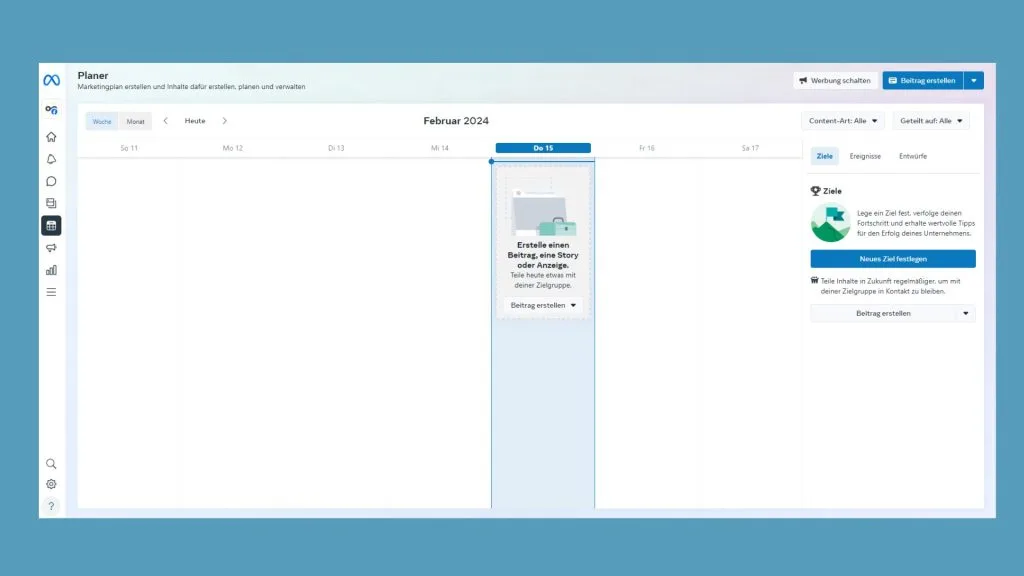Click the search magnifier in sidebar

click(x=51, y=464)
